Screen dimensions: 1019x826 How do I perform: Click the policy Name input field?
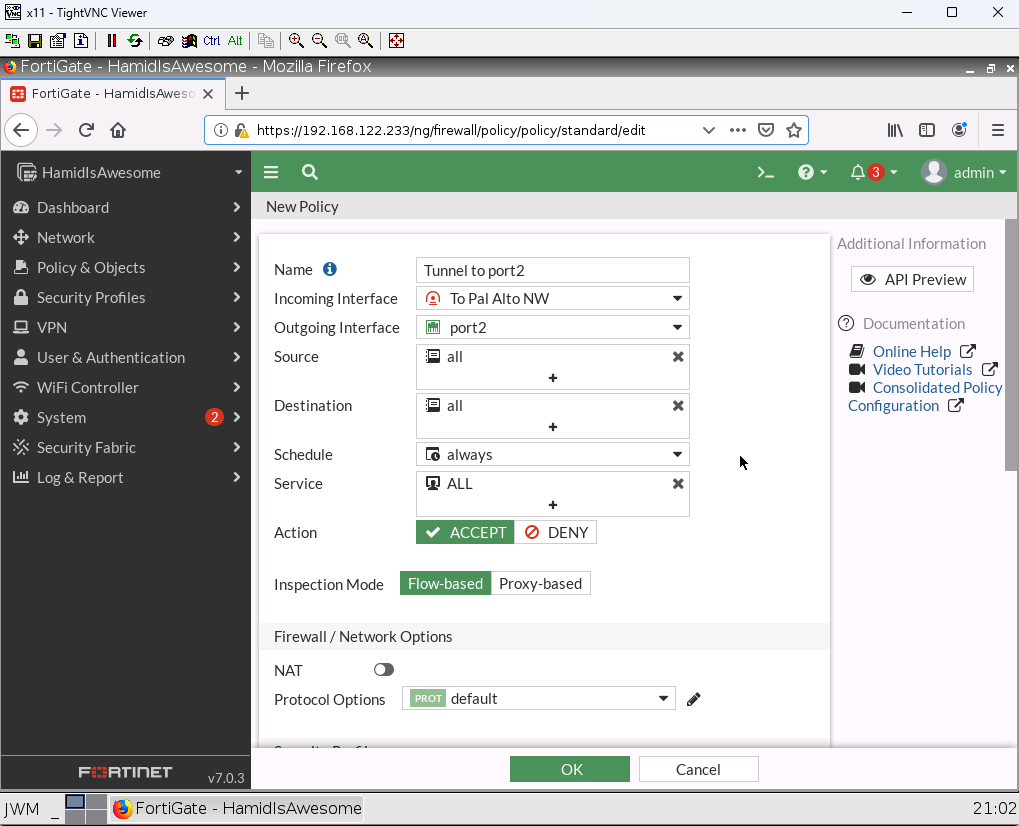click(553, 270)
